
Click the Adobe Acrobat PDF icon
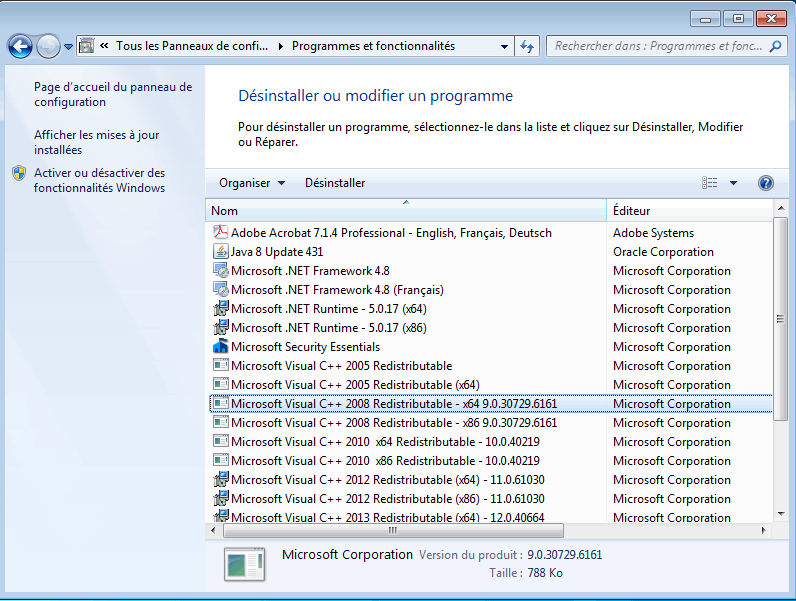(x=220, y=232)
